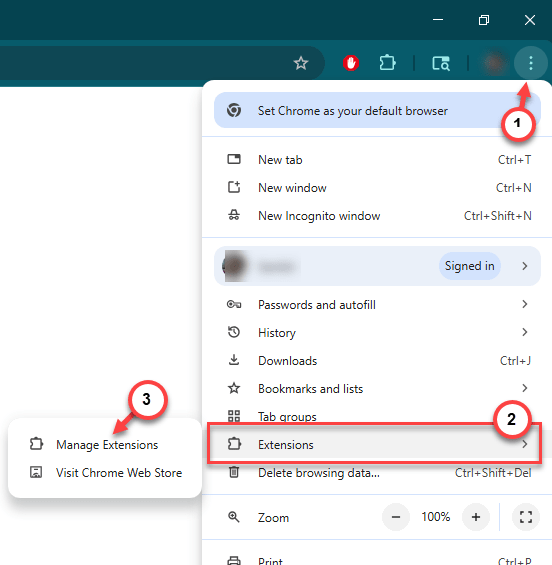Open the red ad blocker extension icon
Viewport: 552px width, 565px height.
(x=351, y=63)
